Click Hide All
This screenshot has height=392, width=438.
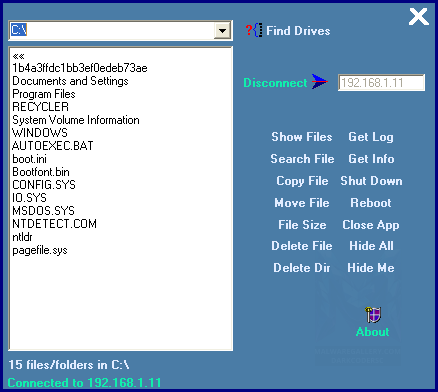pos(371,246)
